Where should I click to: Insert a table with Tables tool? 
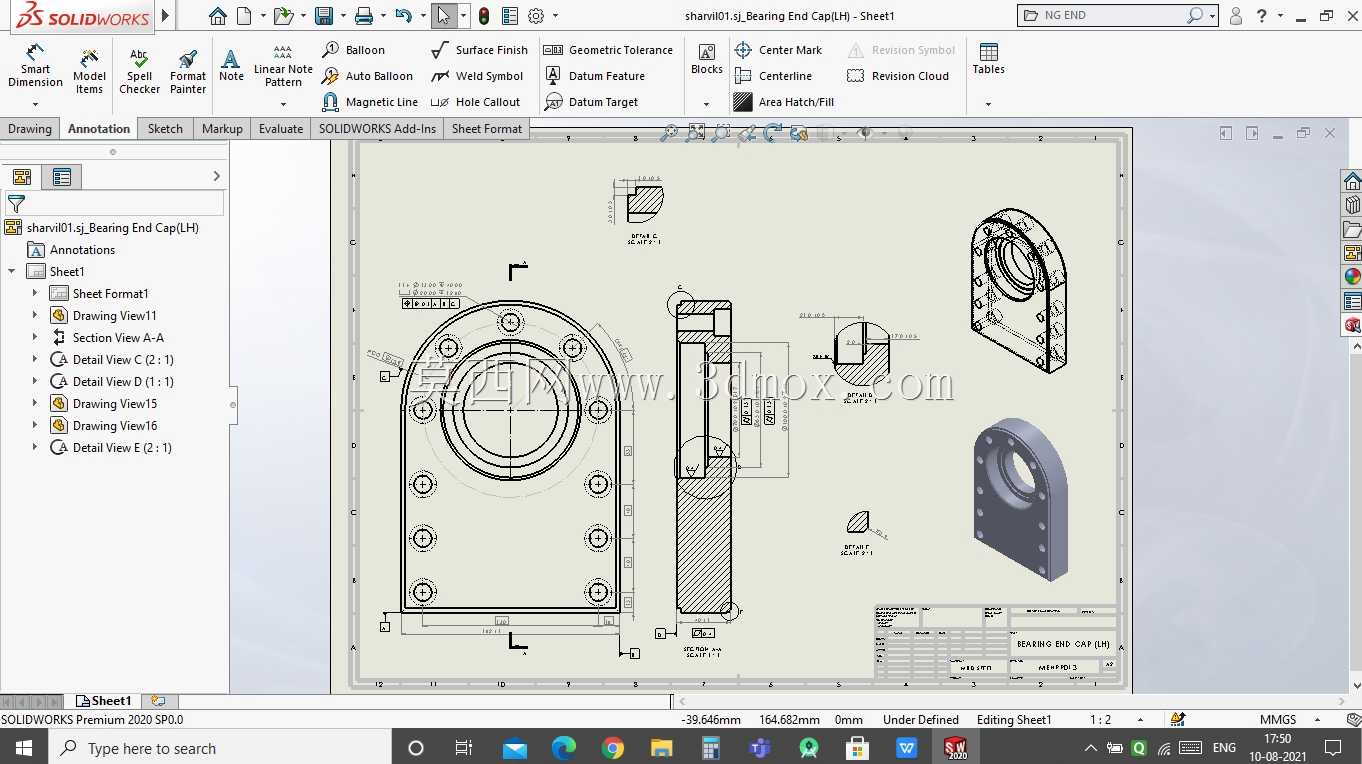click(988, 59)
